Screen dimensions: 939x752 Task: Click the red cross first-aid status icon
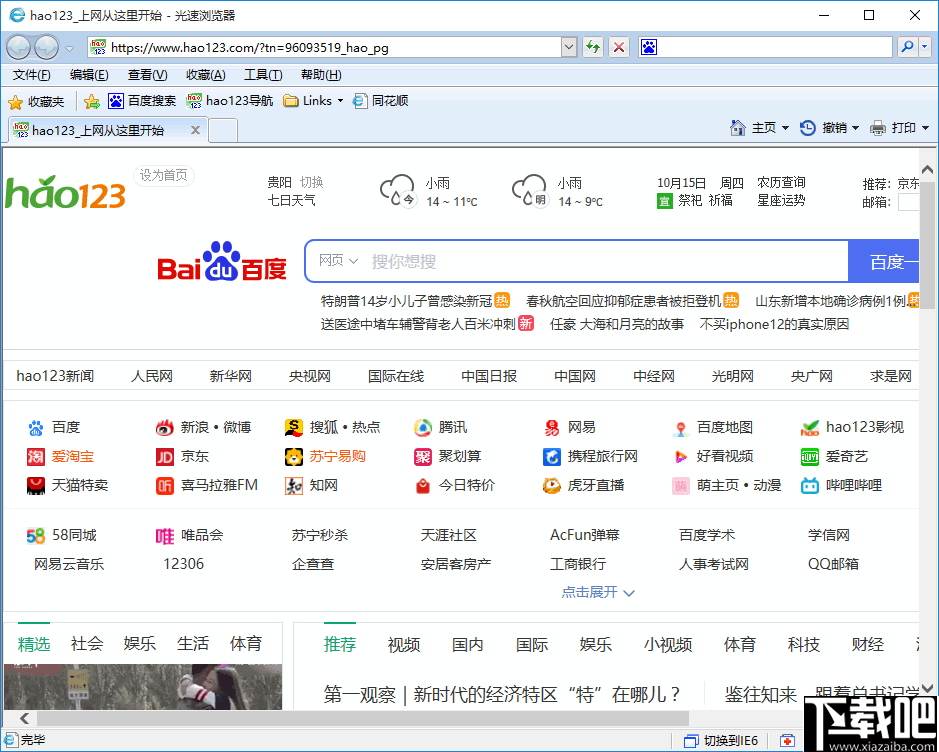click(x=787, y=741)
